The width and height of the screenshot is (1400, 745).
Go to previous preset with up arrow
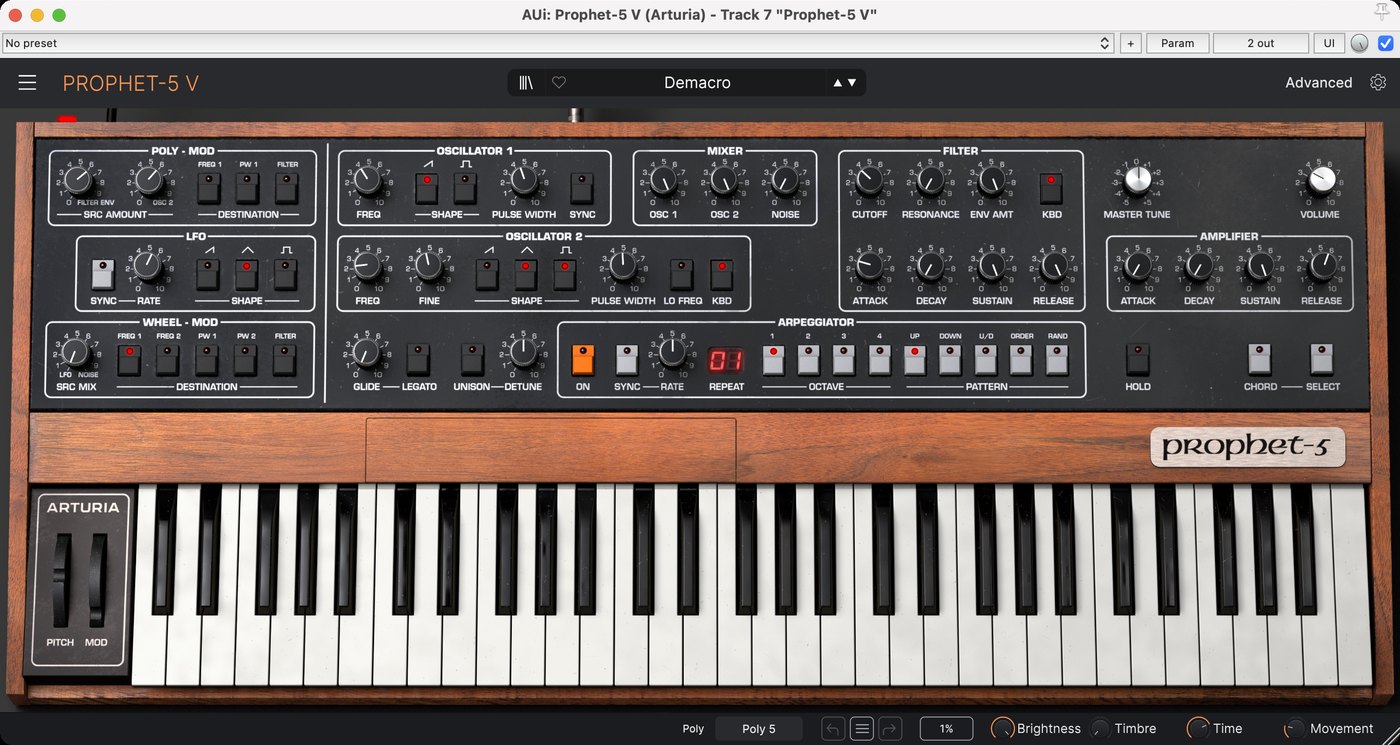(x=838, y=83)
